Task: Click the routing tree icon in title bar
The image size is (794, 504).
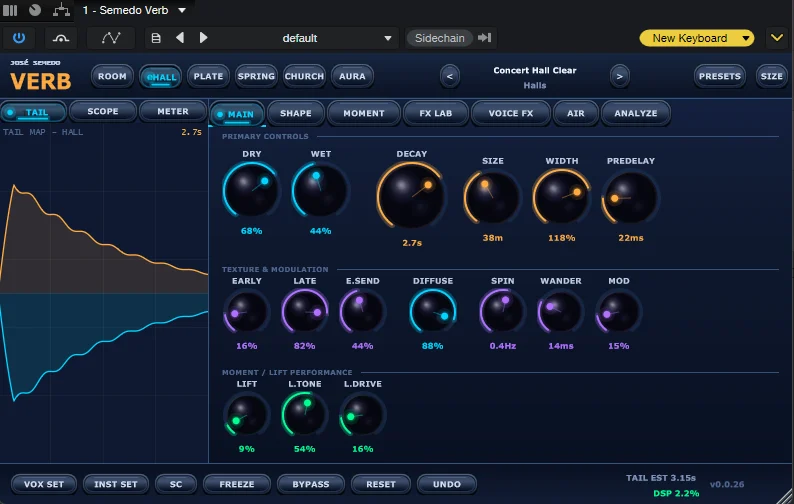Action: [x=61, y=10]
